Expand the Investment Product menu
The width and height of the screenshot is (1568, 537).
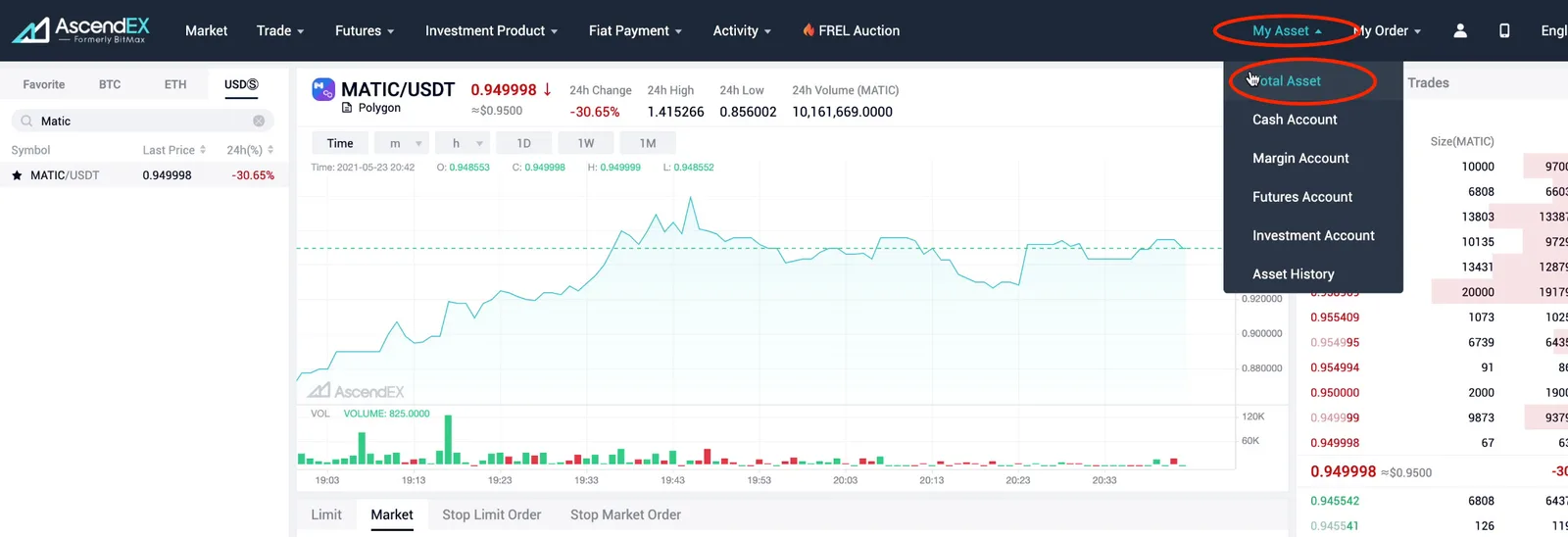(x=491, y=30)
